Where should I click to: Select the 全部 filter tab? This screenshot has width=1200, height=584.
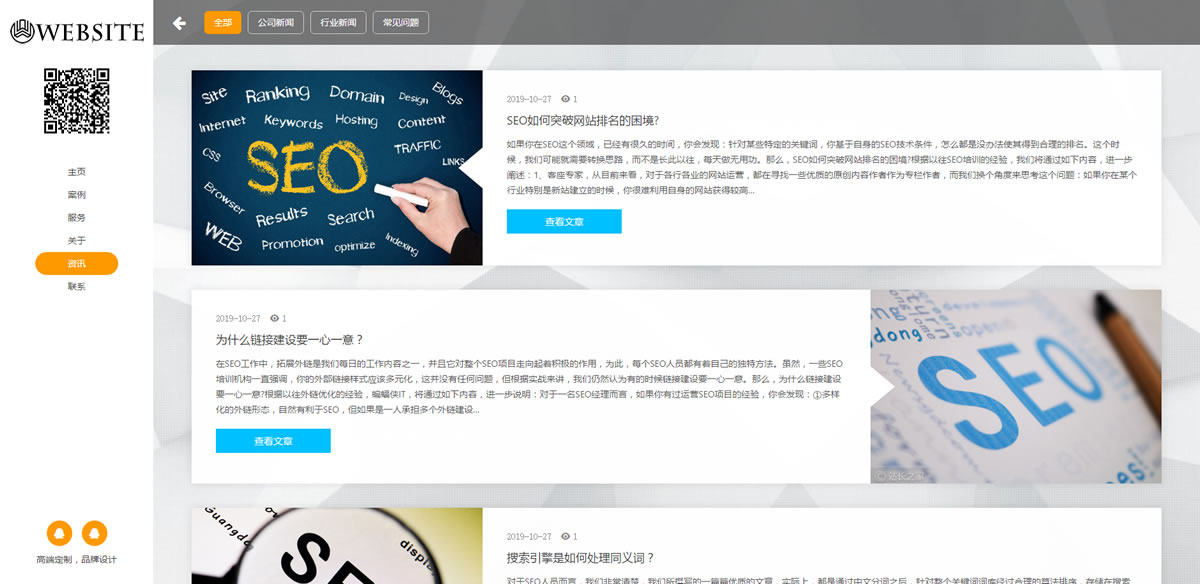(223, 22)
